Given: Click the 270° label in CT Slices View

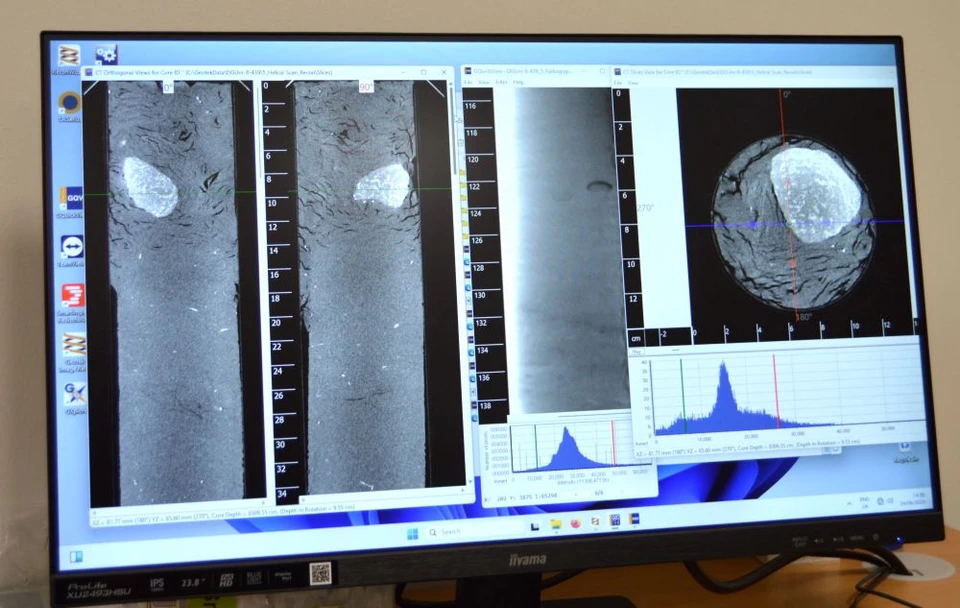Looking at the screenshot, I should point(645,208).
